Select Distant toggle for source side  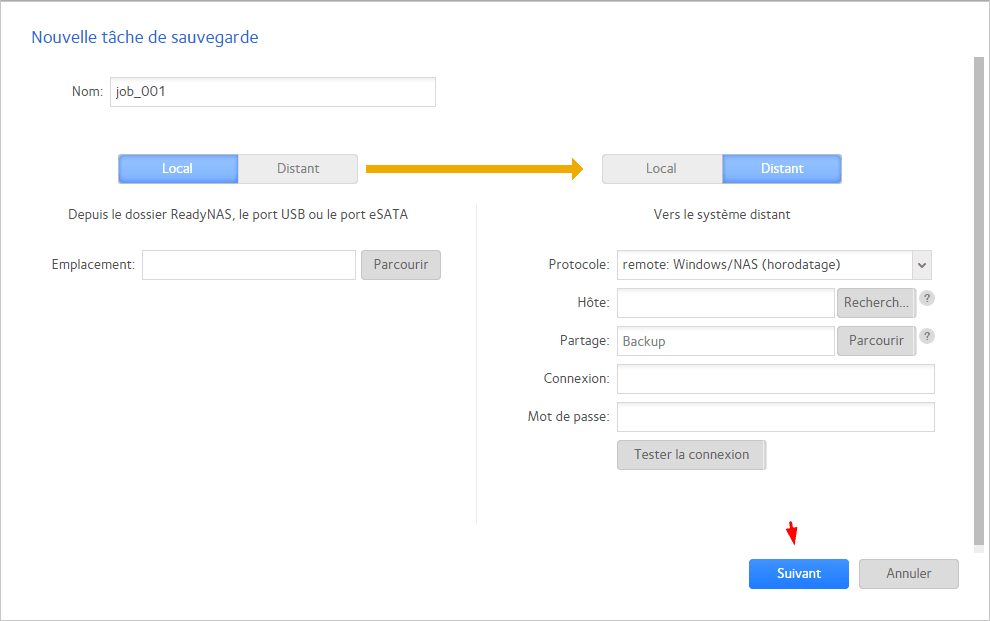298,169
